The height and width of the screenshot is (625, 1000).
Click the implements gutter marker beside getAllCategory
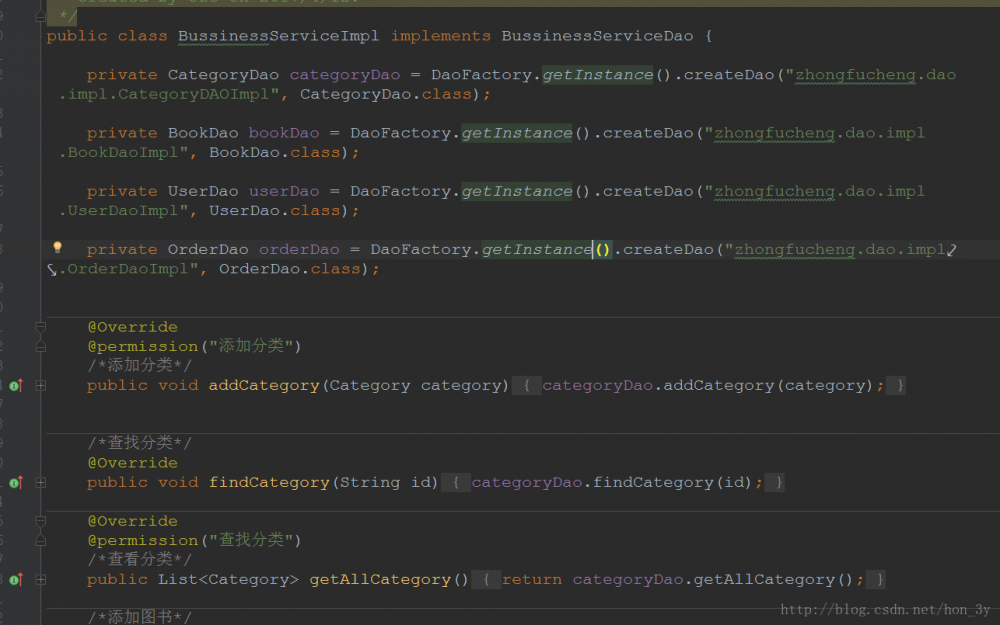(x=16, y=580)
